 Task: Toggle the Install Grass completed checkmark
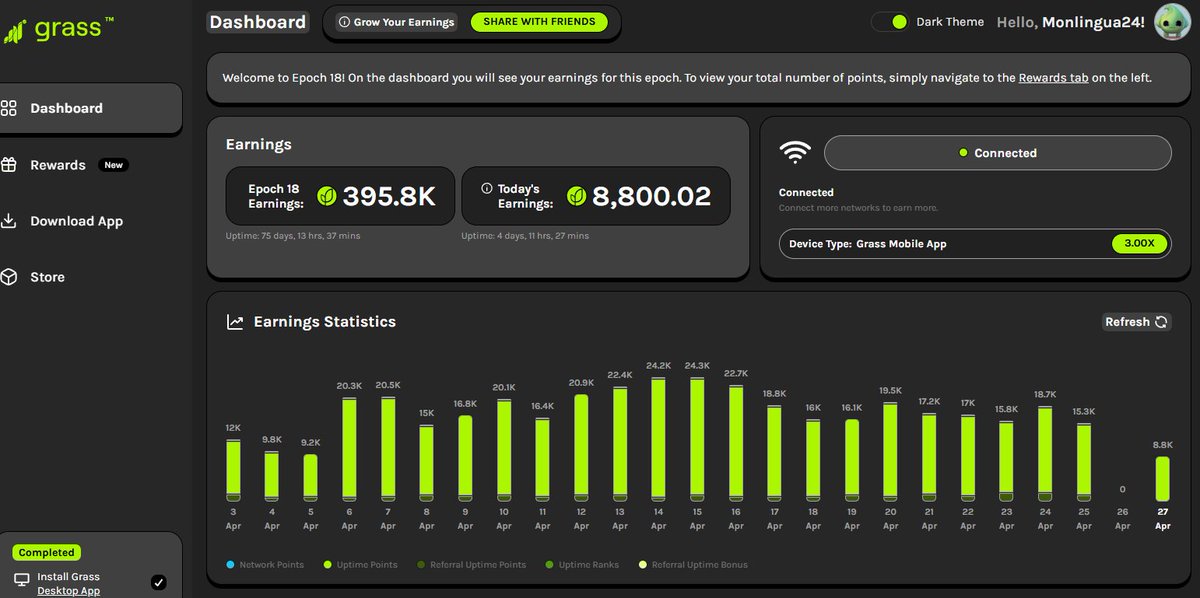coord(158,582)
